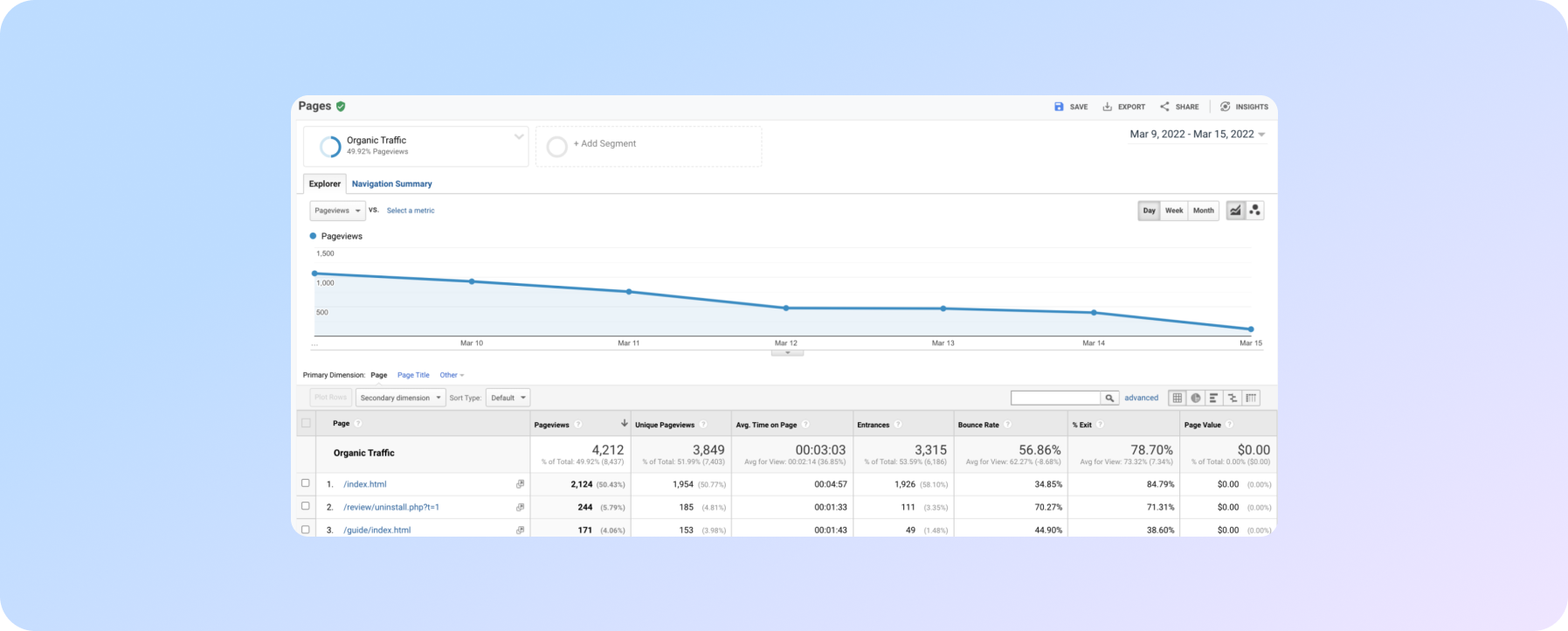Select the Comparison view icon
The height and width of the screenshot is (631, 1568).
pos(1233,398)
